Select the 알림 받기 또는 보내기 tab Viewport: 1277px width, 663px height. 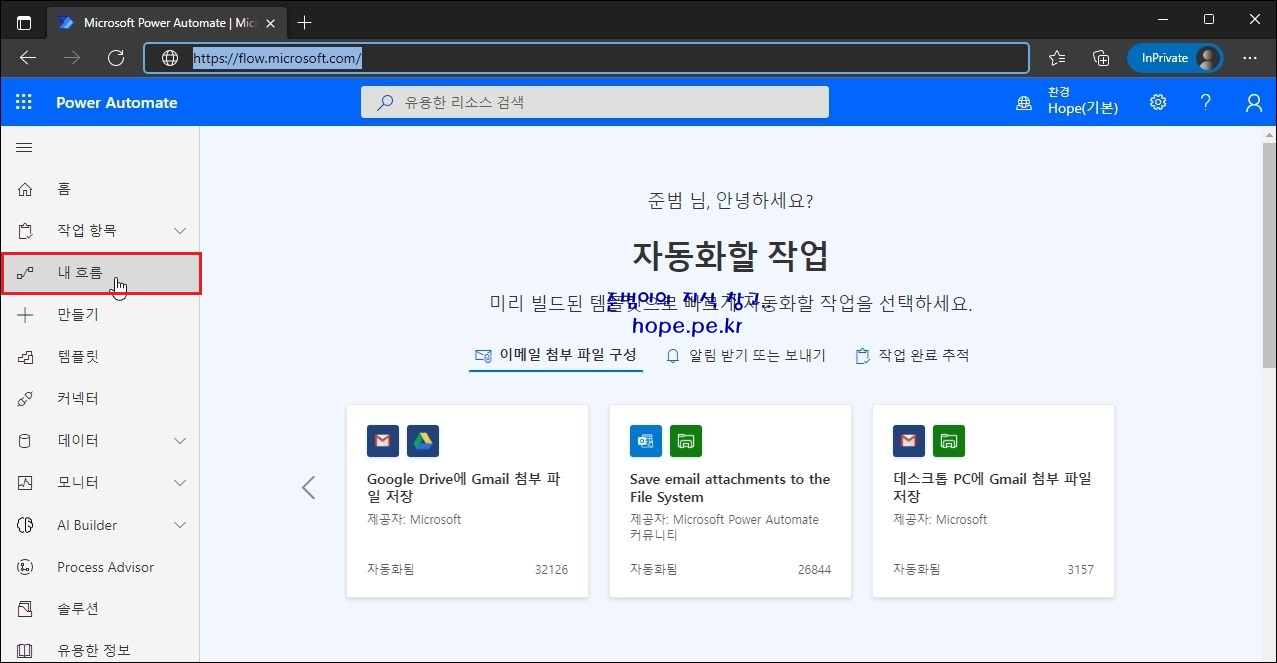[x=746, y=355]
